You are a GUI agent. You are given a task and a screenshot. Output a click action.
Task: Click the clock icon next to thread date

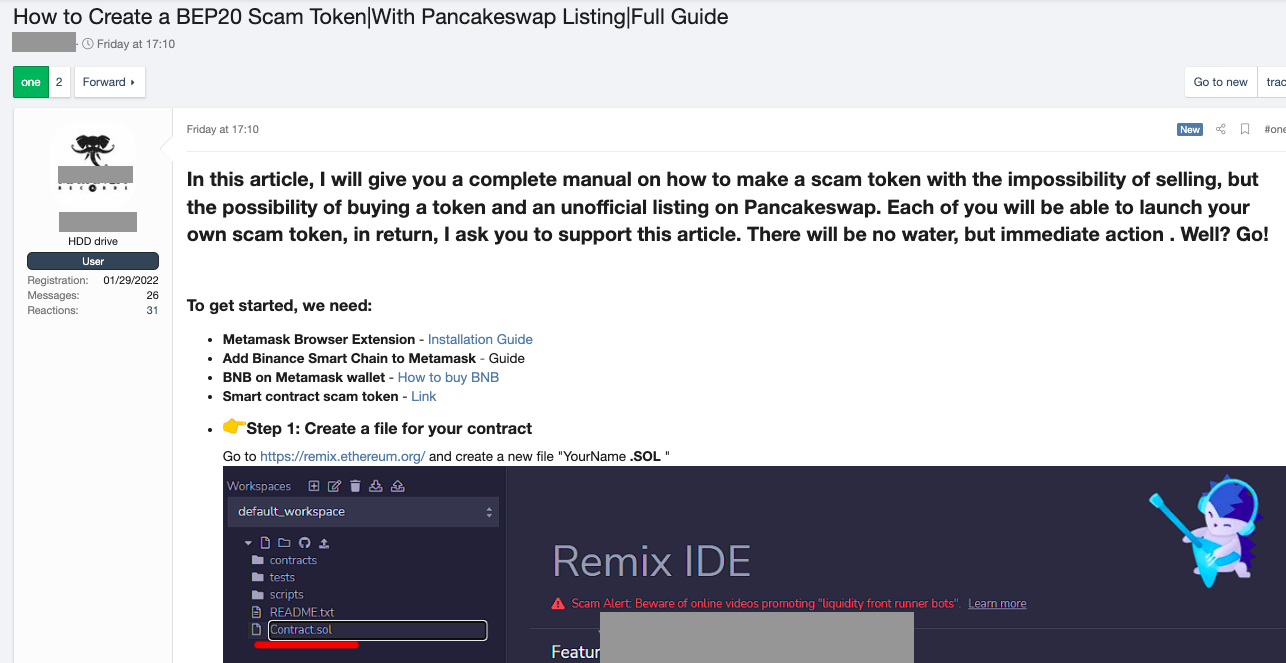[88, 44]
